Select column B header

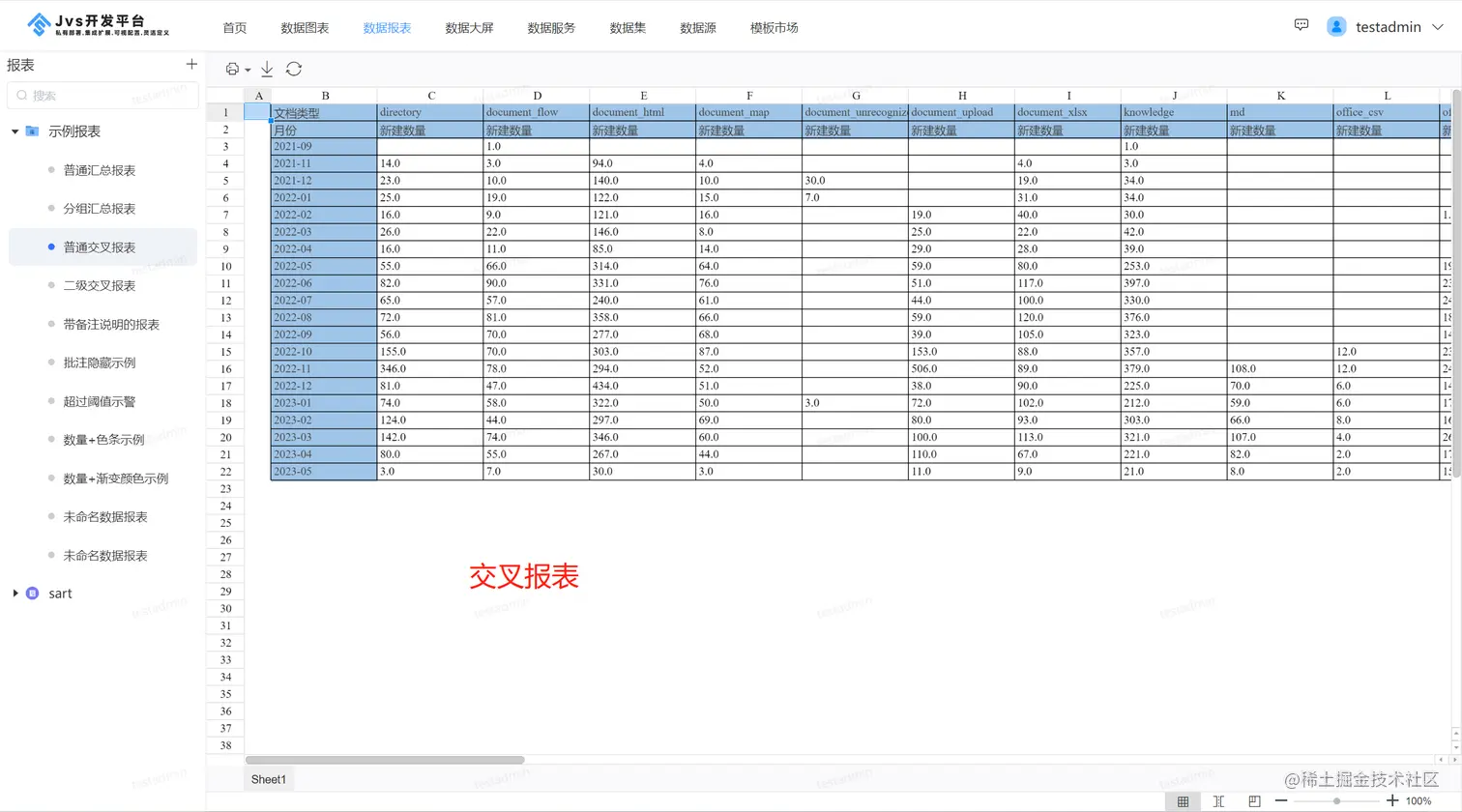(325, 96)
